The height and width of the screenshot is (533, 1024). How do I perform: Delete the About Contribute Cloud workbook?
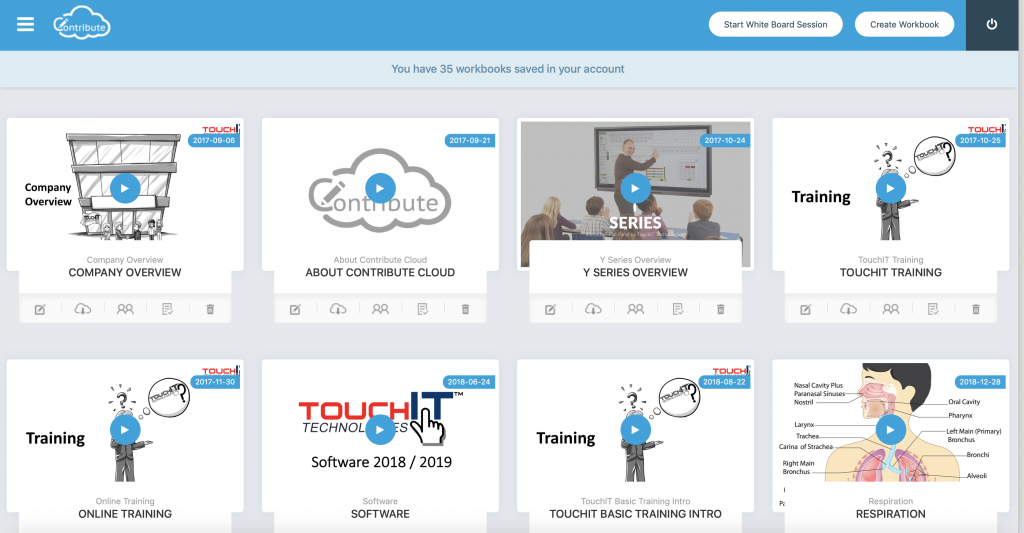[466, 309]
